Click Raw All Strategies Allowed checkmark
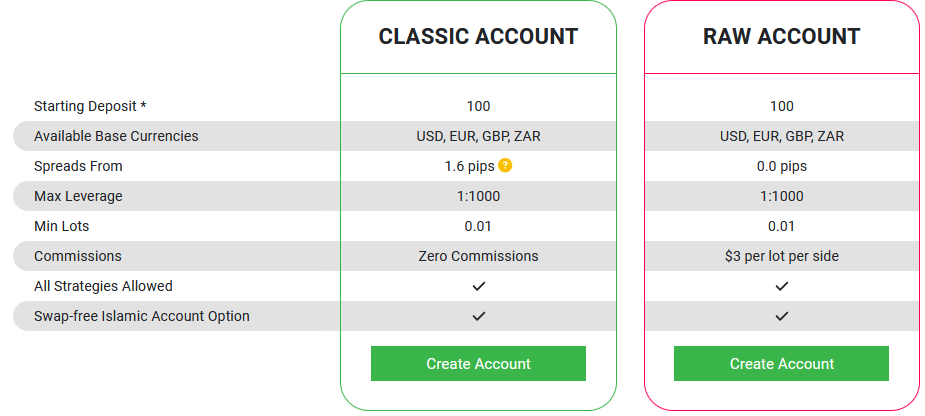The height and width of the screenshot is (416, 925). pos(782,286)
